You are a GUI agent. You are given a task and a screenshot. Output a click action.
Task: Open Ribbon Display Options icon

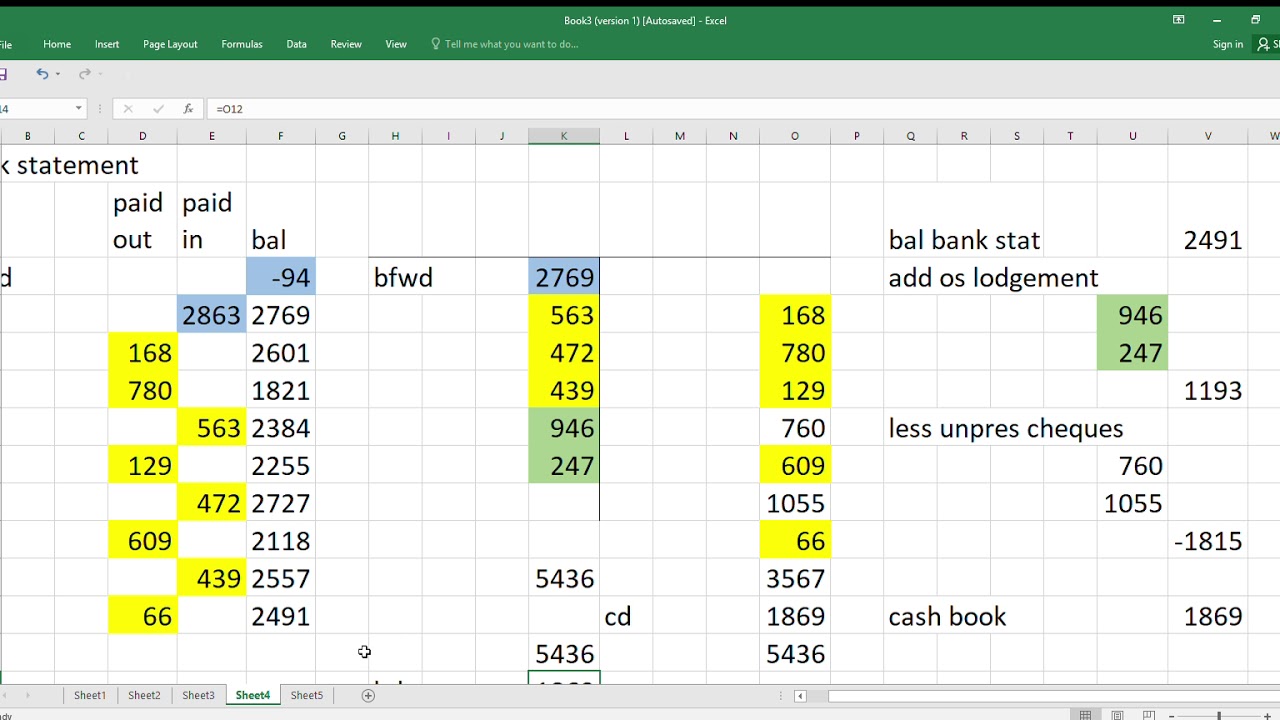1179,20
